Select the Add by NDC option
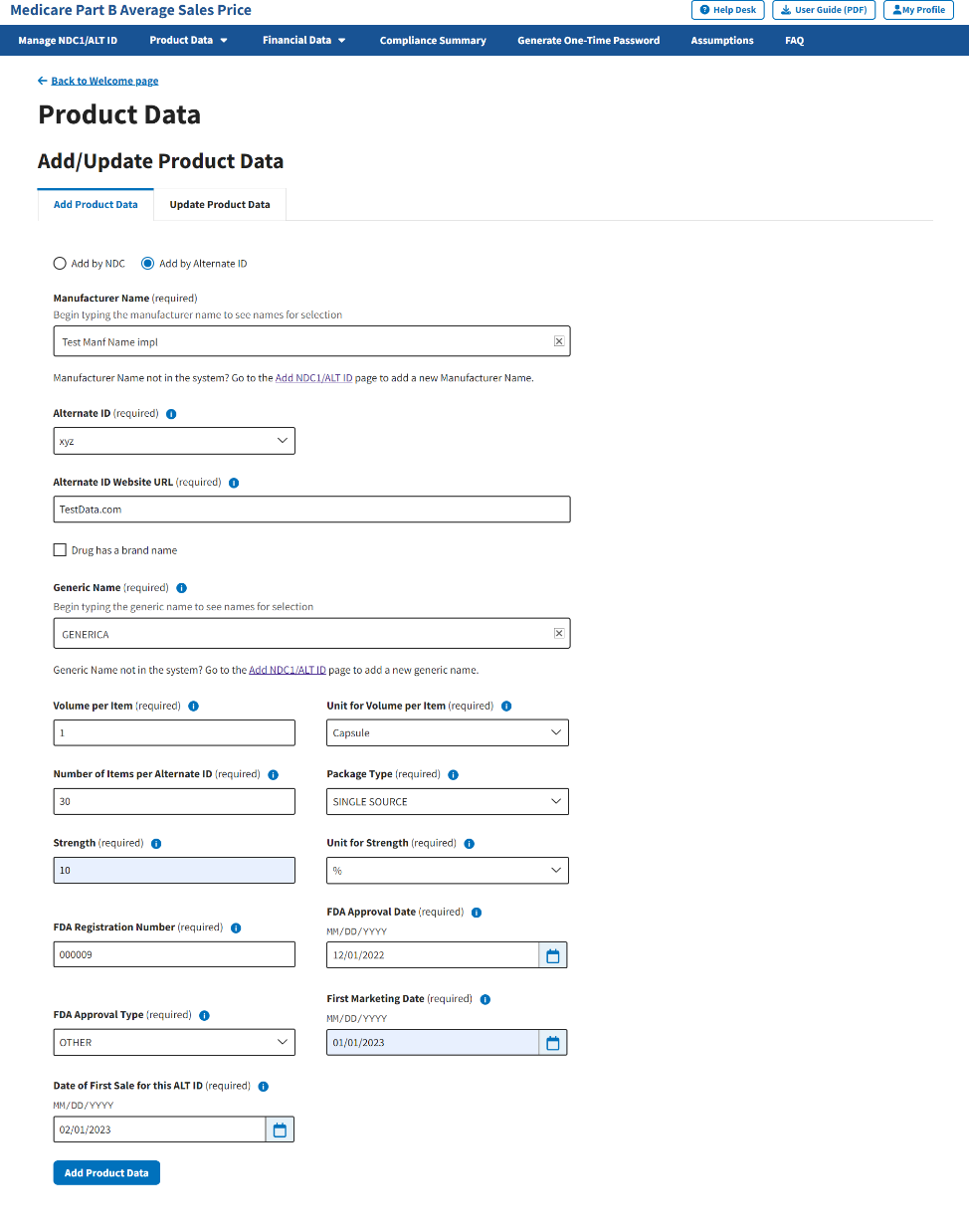Screen dimensions: 969x1232 60,264
